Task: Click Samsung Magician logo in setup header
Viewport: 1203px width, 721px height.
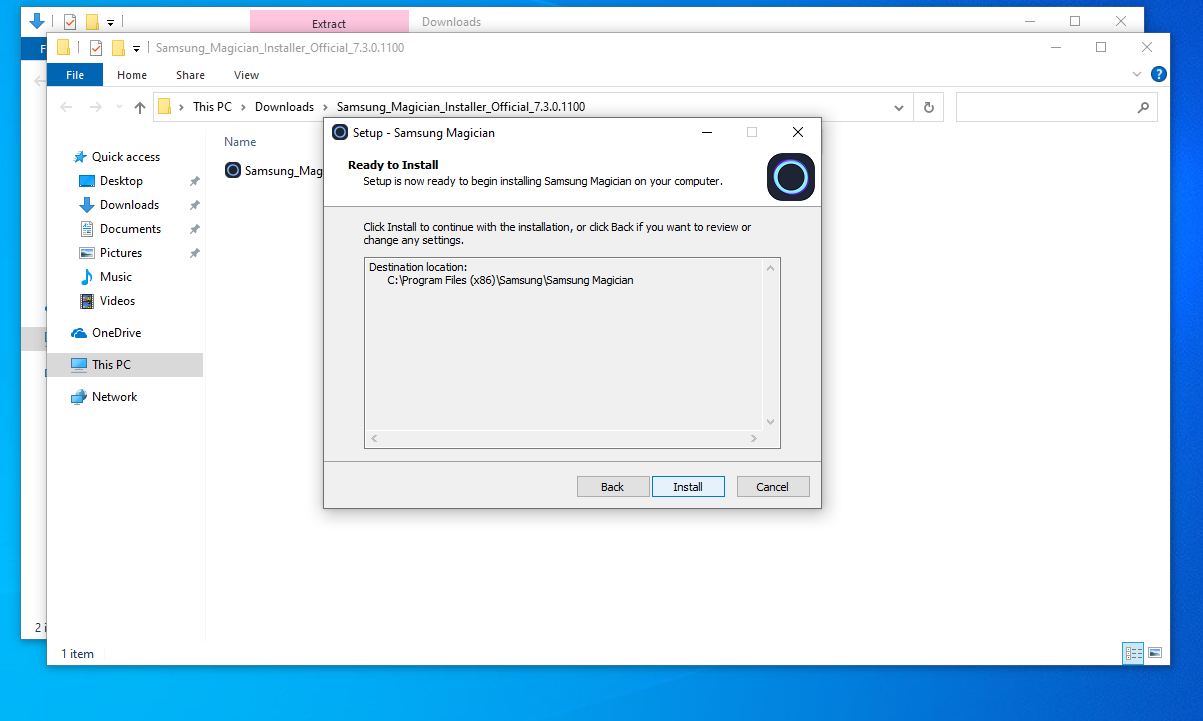Action: click(791, 177)
